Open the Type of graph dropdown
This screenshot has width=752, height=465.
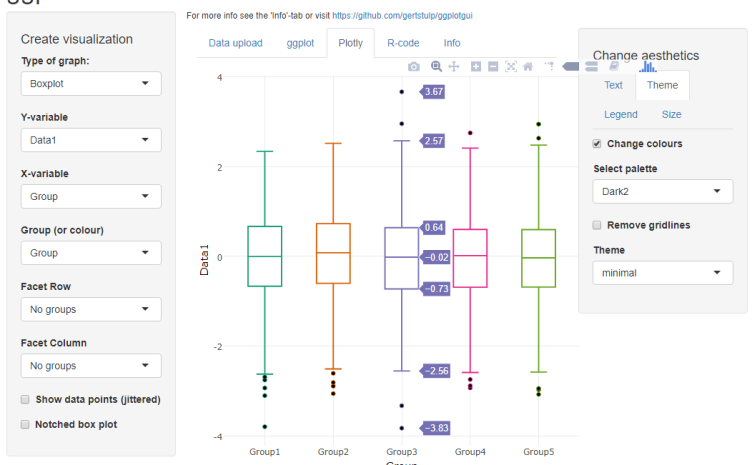90,84
